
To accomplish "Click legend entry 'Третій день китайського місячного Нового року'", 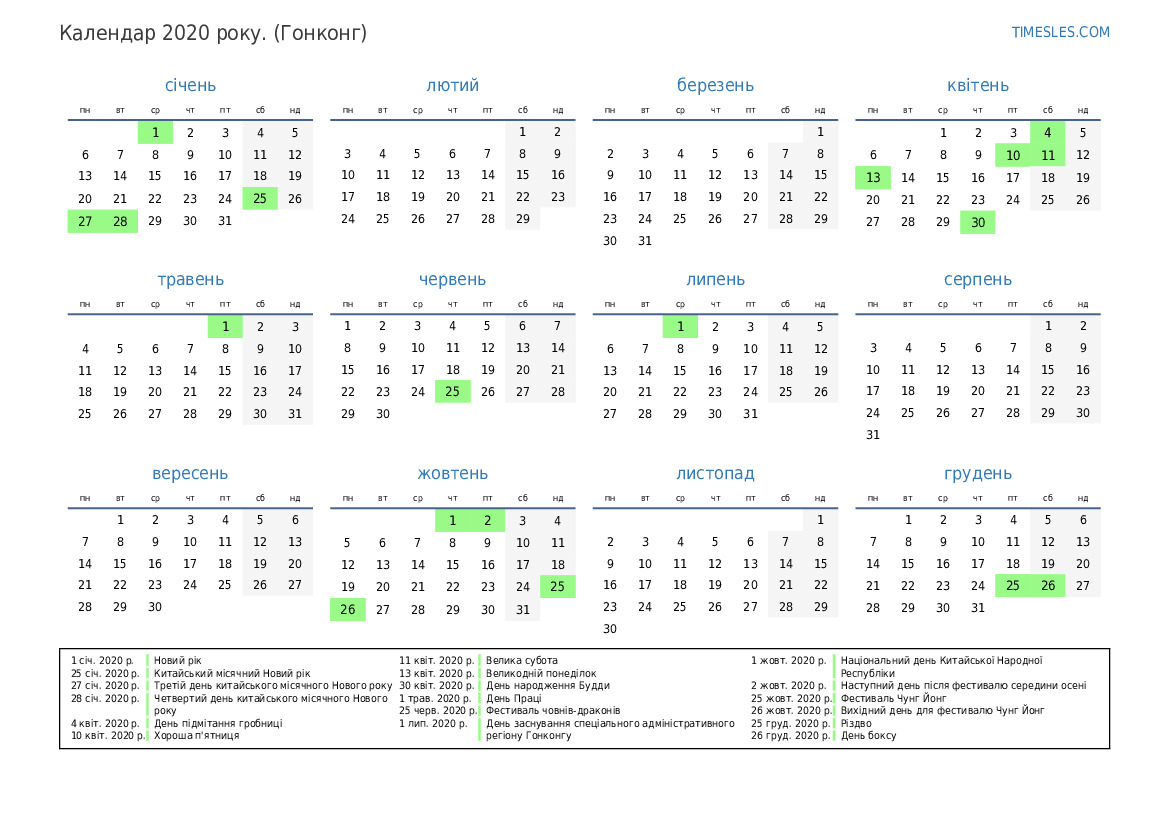I will pos(273,685).
